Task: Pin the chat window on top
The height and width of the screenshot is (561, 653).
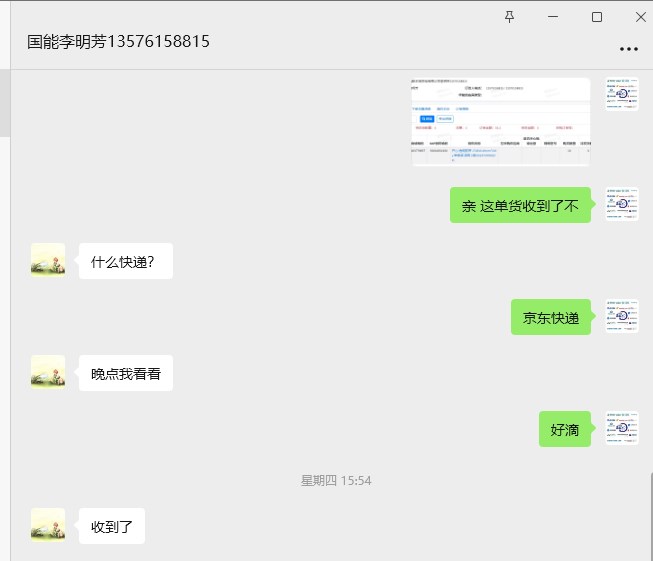Action: coord(509,17)
